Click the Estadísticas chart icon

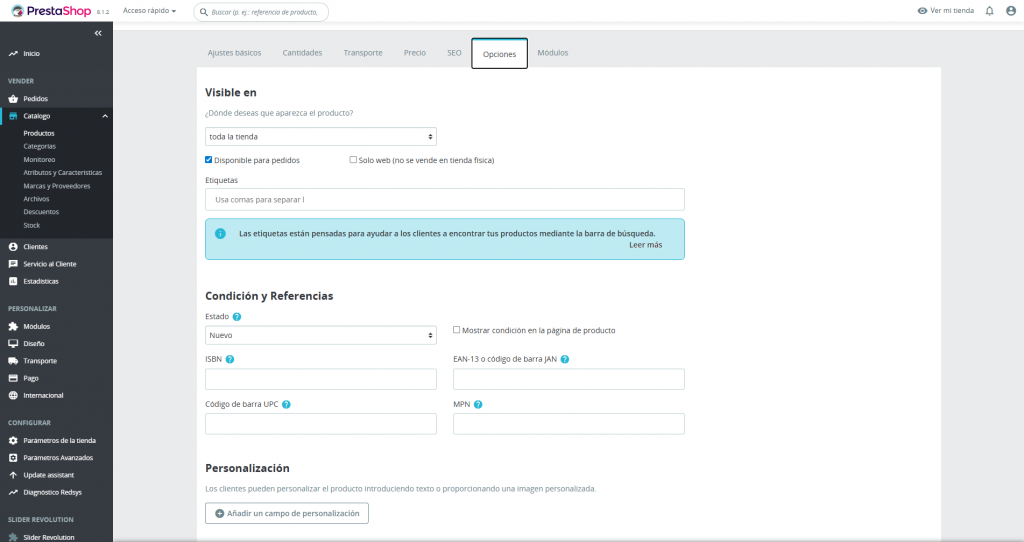13,281
